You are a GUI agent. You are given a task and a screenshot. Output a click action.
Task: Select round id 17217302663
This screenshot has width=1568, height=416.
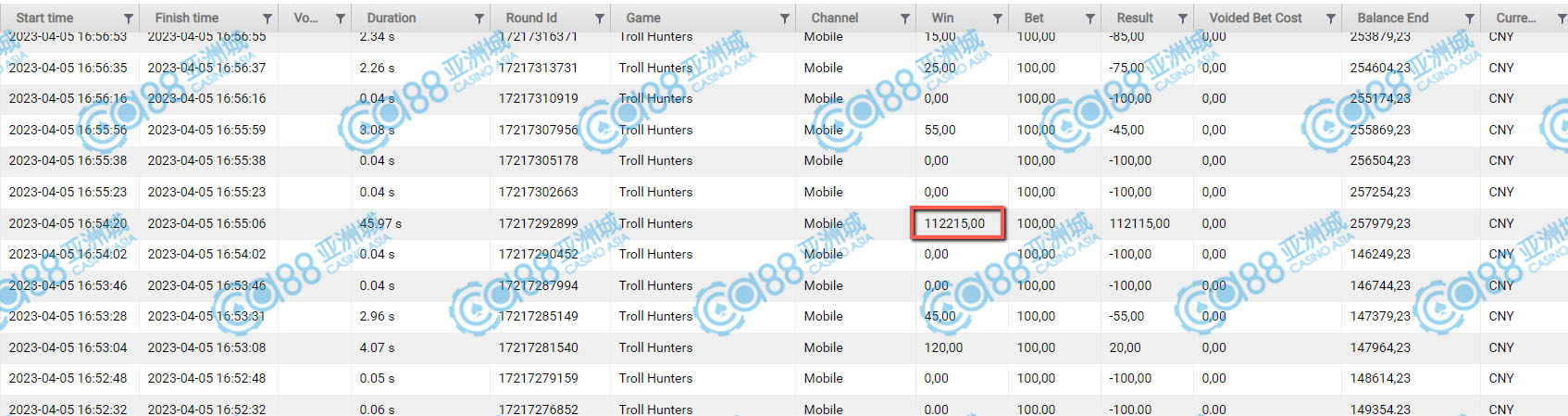pyautogui.click(x=538, y=192)
